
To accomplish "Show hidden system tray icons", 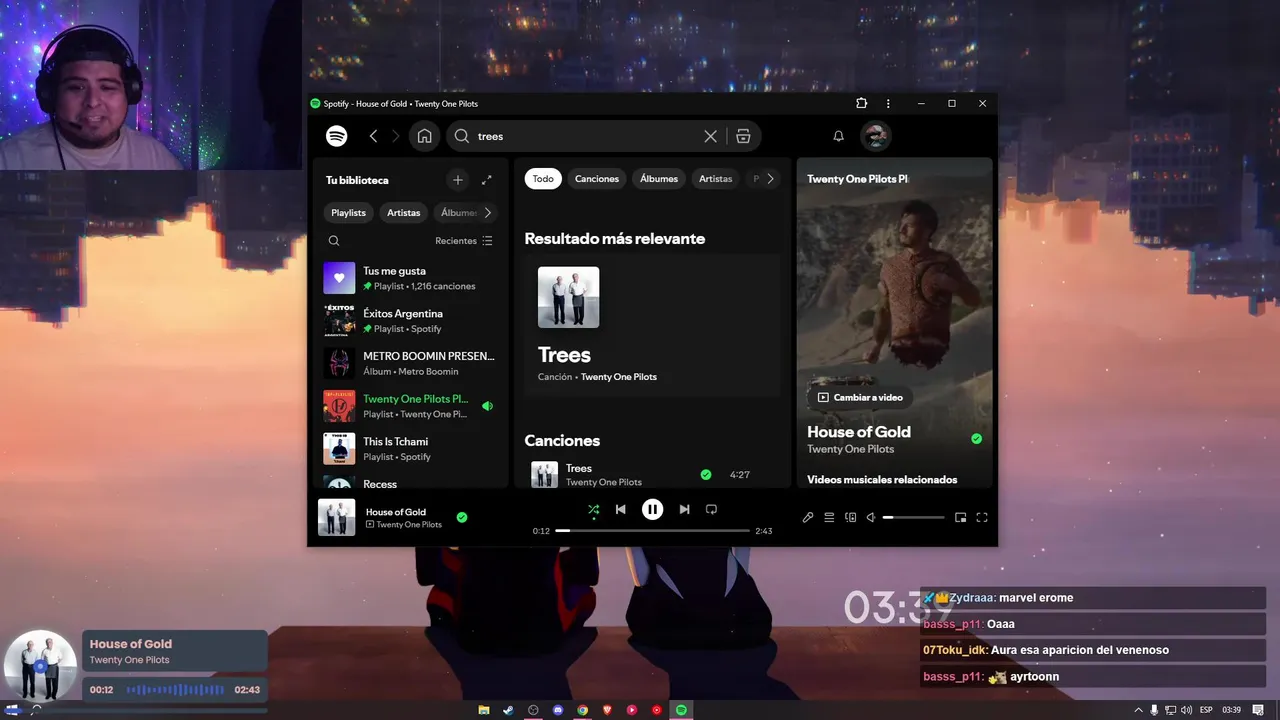I will pos(1138,710).
